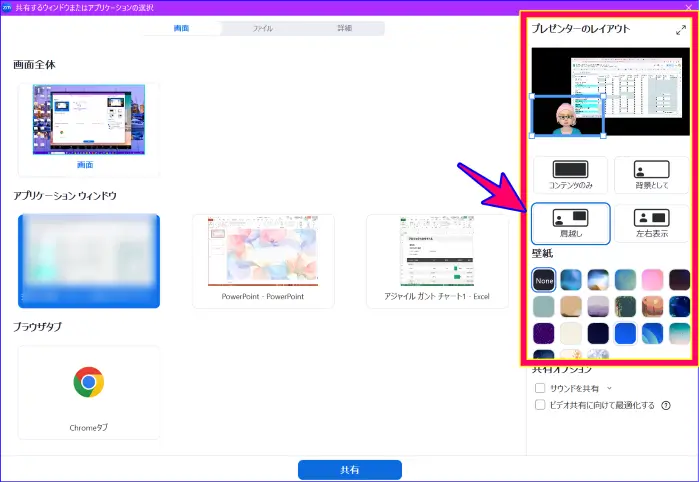Pick the 左右表示 side-by-side layout
700x482 pixels.
[652, 222]
